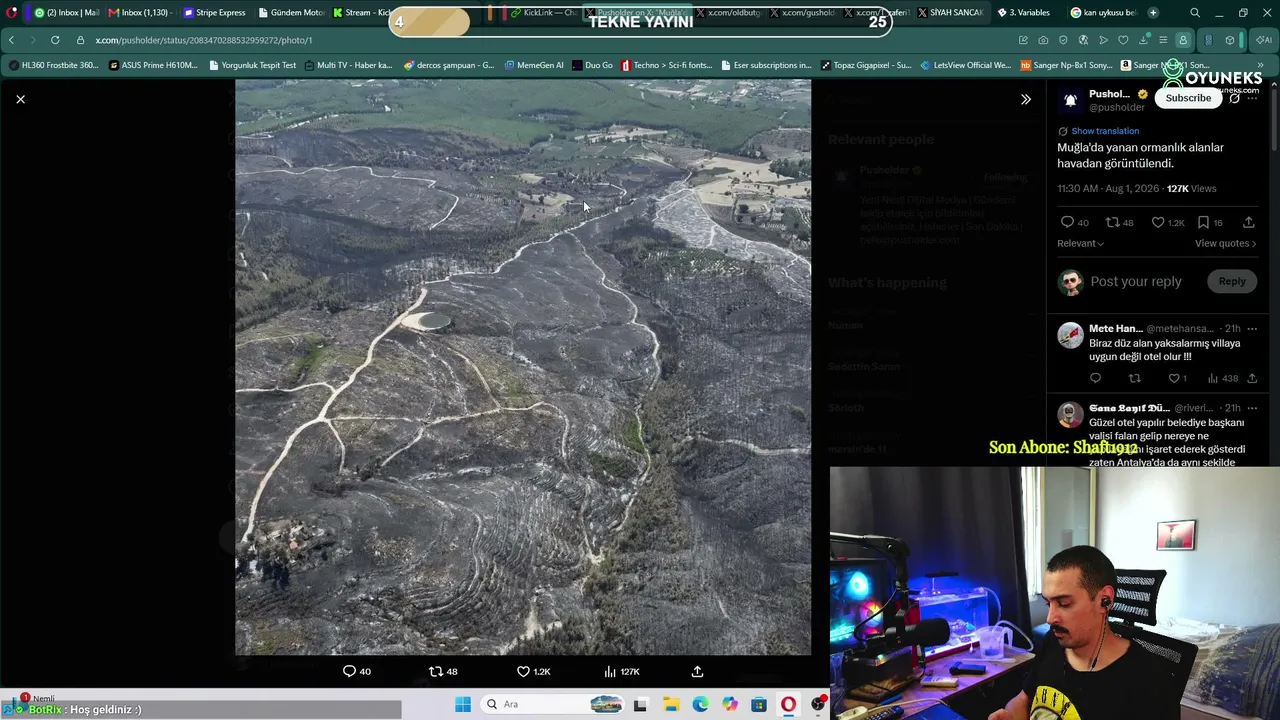The height and width of the screenshot is (720, 1280).
Task: Focus the Post your reply field
Action: (1136, 281)
